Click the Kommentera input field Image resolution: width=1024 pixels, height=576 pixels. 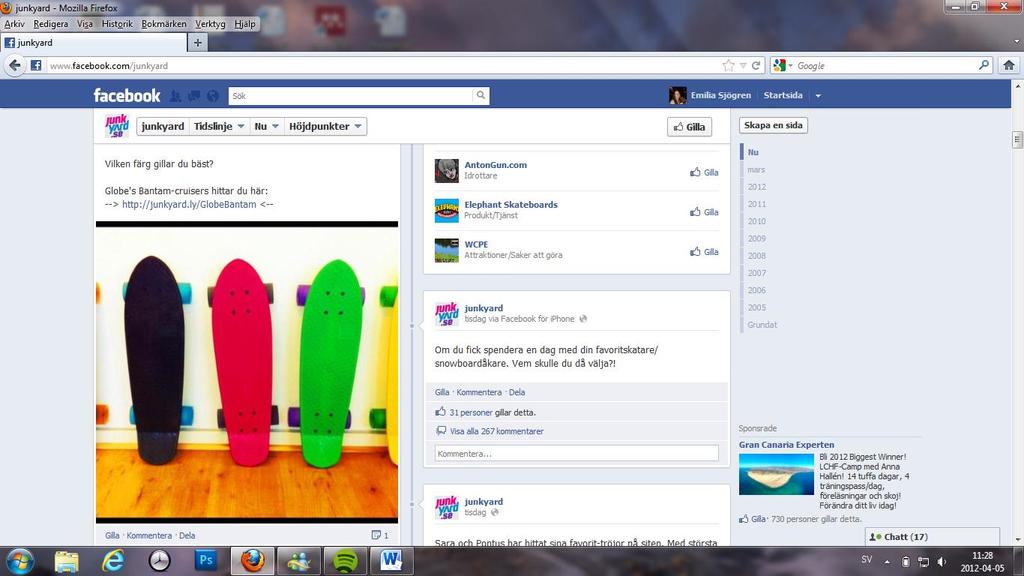point(577,453)
